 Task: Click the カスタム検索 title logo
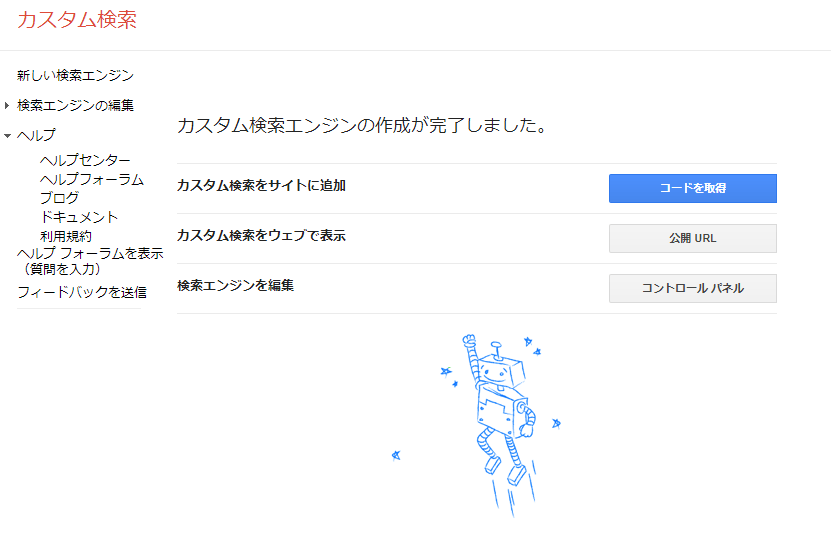tap(77, 20)
